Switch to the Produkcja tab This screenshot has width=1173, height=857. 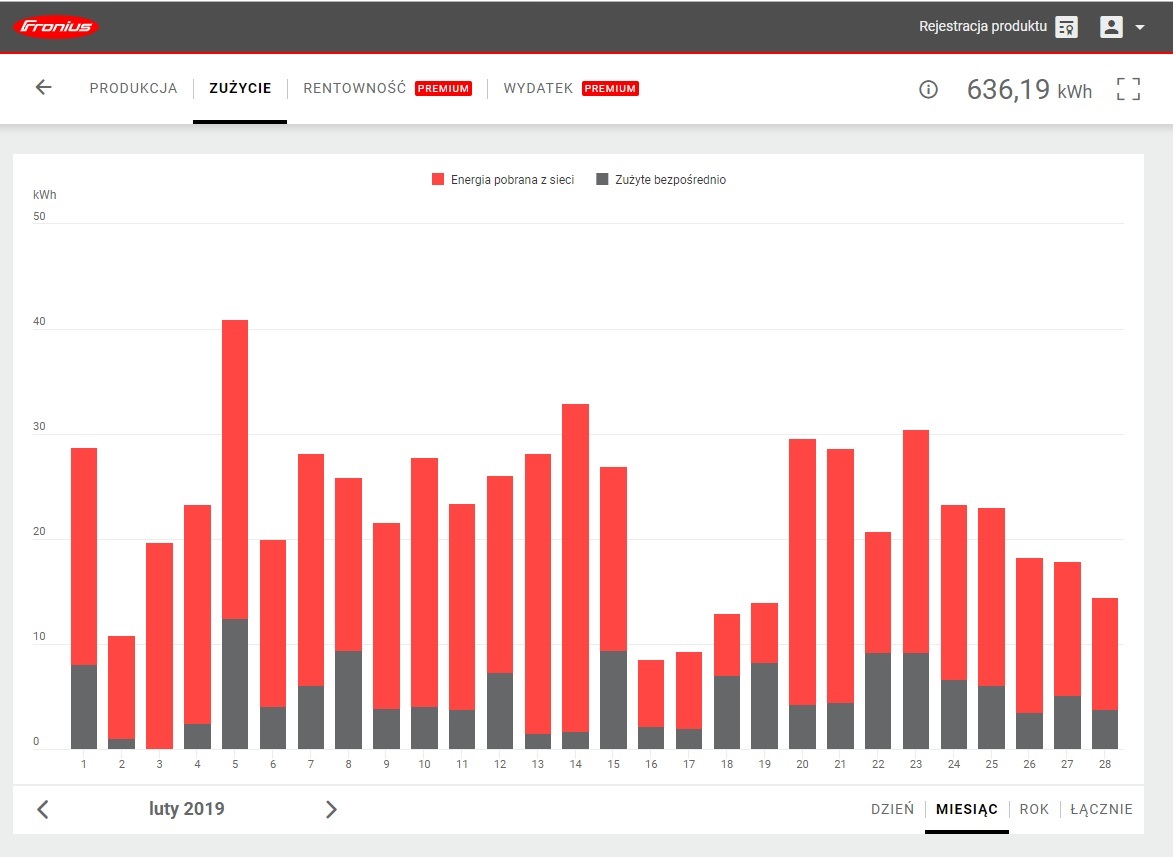pos(133,88)
